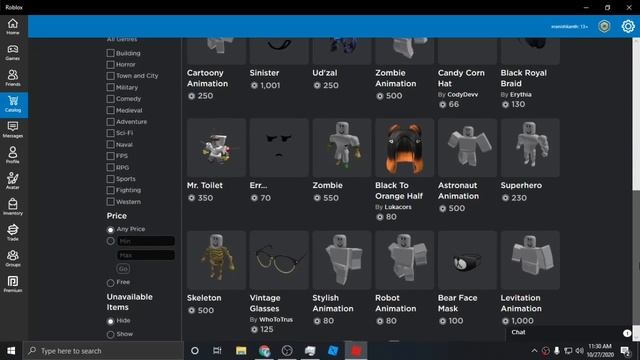This screenshot has width=640, height=360.
Task: Open the Home sidebar icon
Action: coord(13,27)
